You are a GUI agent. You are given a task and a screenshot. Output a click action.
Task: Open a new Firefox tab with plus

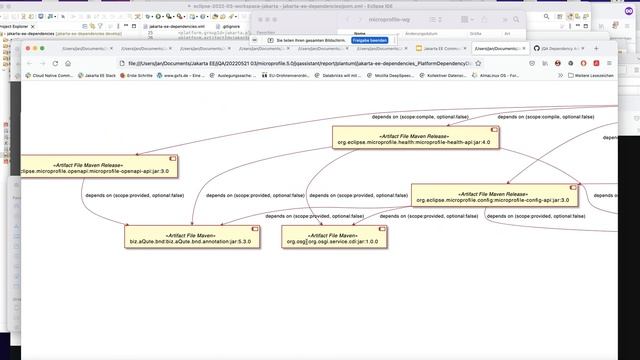(x=596, y=48)
